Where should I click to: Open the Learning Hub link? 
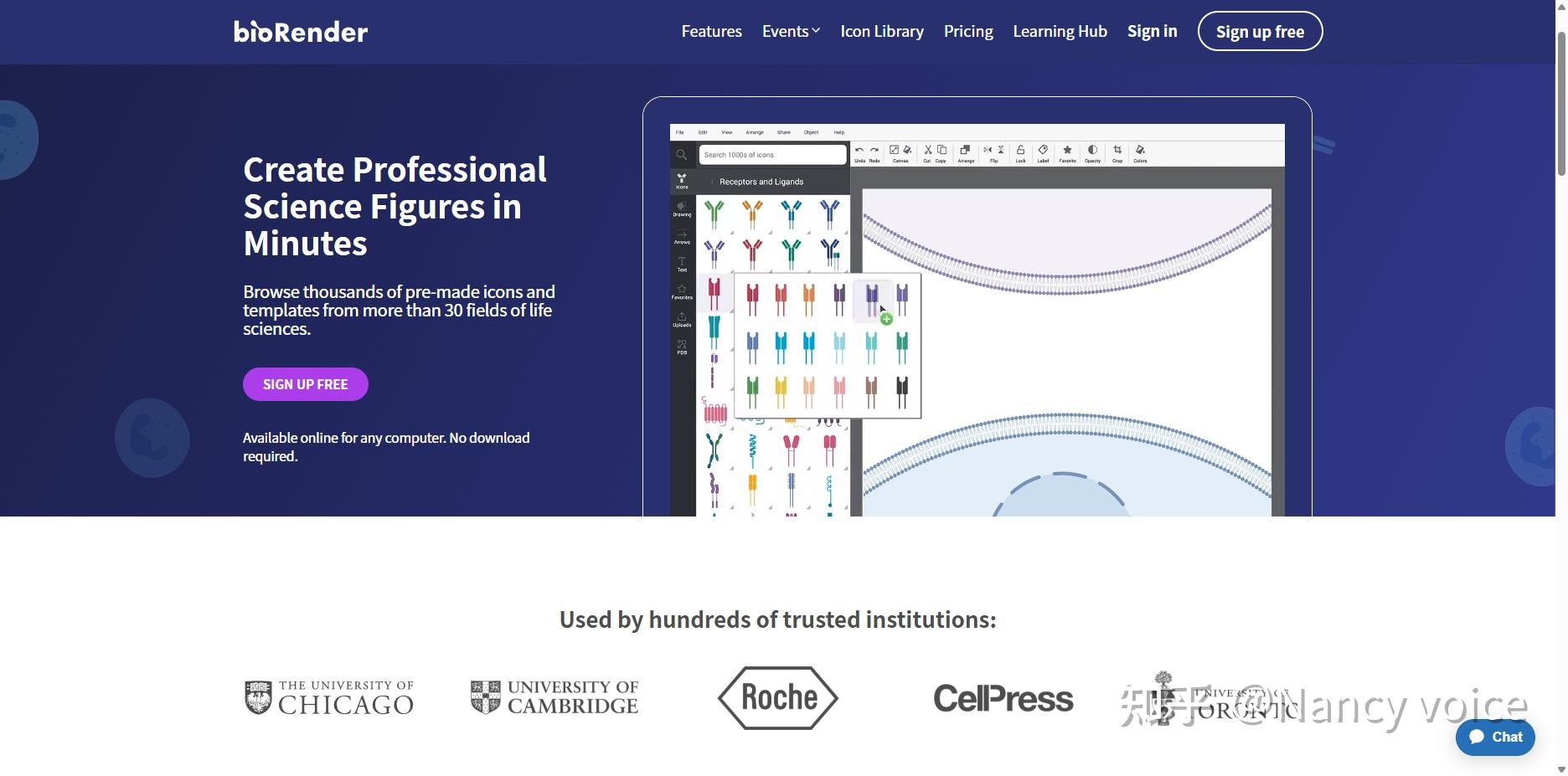coord(1060,32)
